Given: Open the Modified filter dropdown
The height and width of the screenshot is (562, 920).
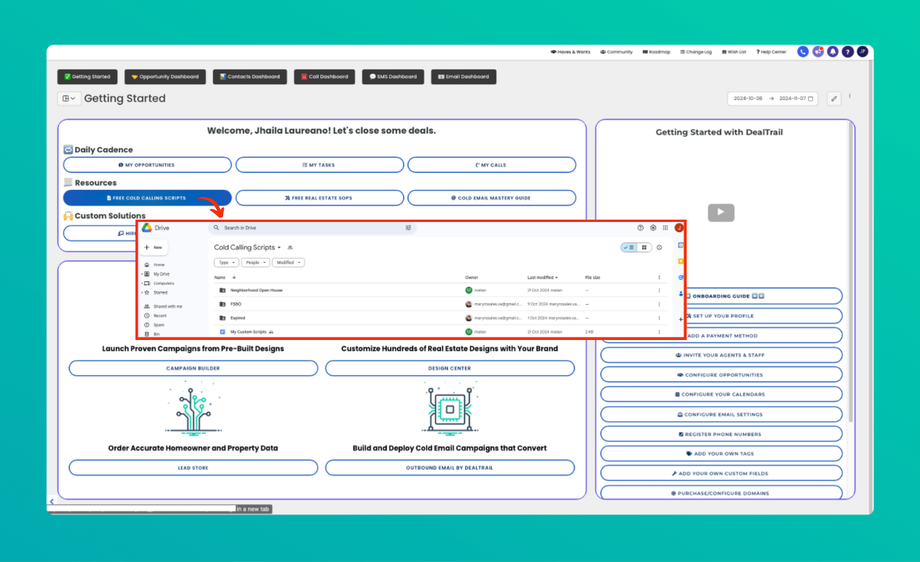Looking at the screenshot, I should (288, 263).
